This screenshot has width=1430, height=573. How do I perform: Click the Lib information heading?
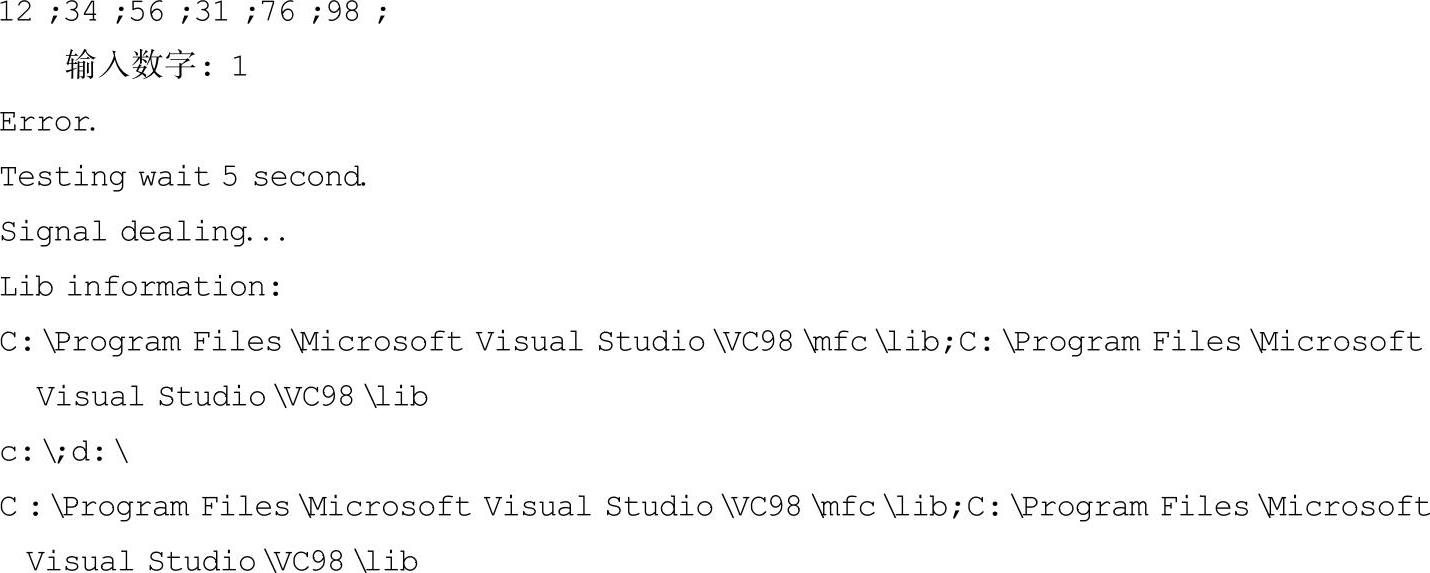point(141,287)
